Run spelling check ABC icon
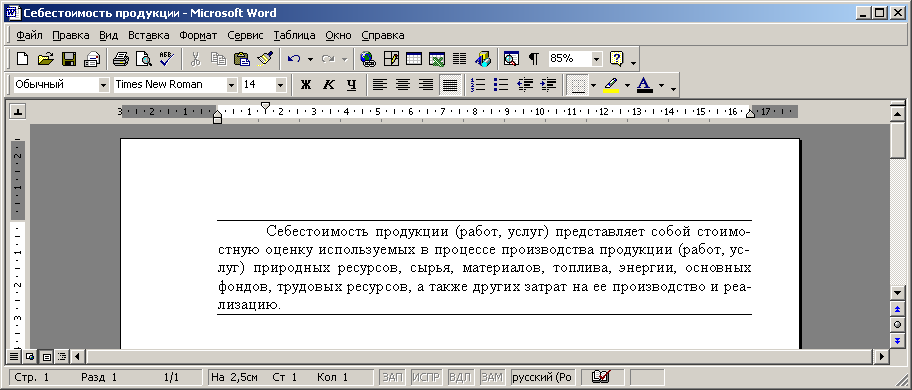Image resolution: width=912 pixels, height=390 pixels. [167, 59]
